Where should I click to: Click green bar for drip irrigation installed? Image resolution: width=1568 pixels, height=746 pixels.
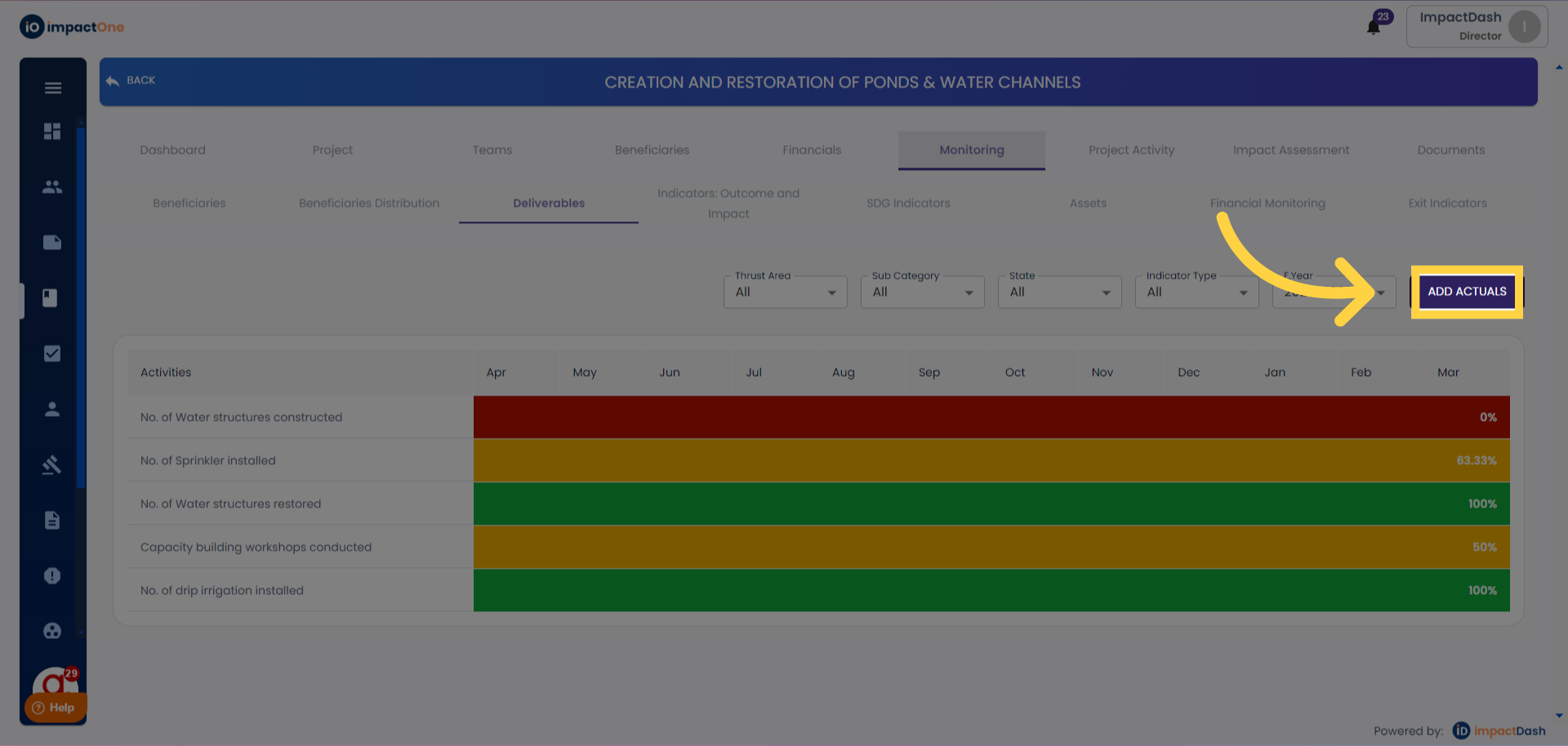point(991,591)
